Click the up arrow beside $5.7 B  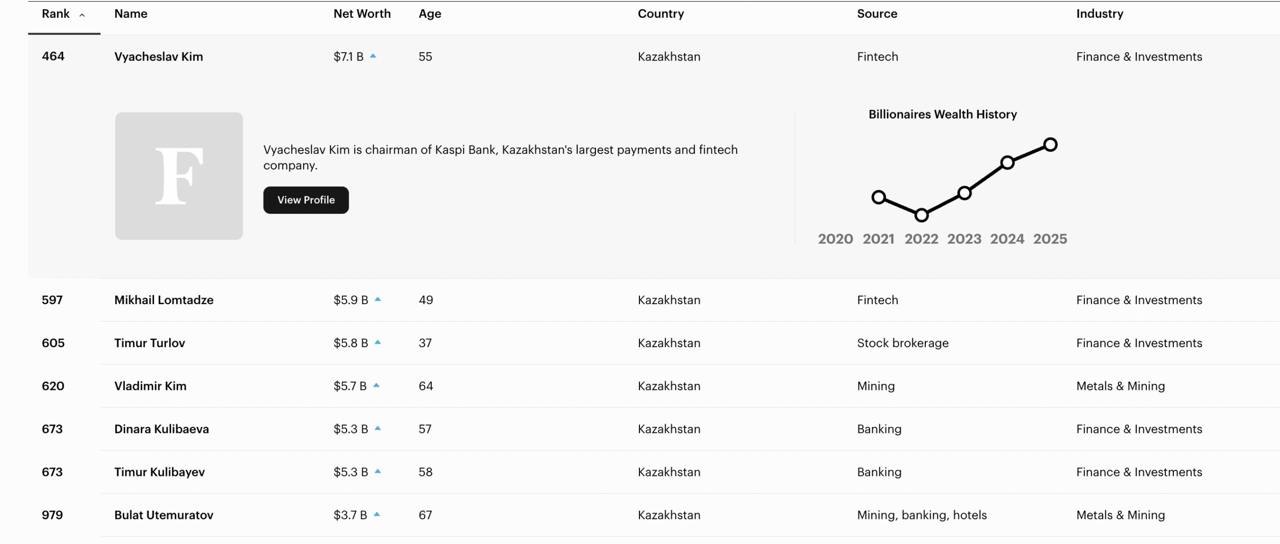(x=377, y=386)
